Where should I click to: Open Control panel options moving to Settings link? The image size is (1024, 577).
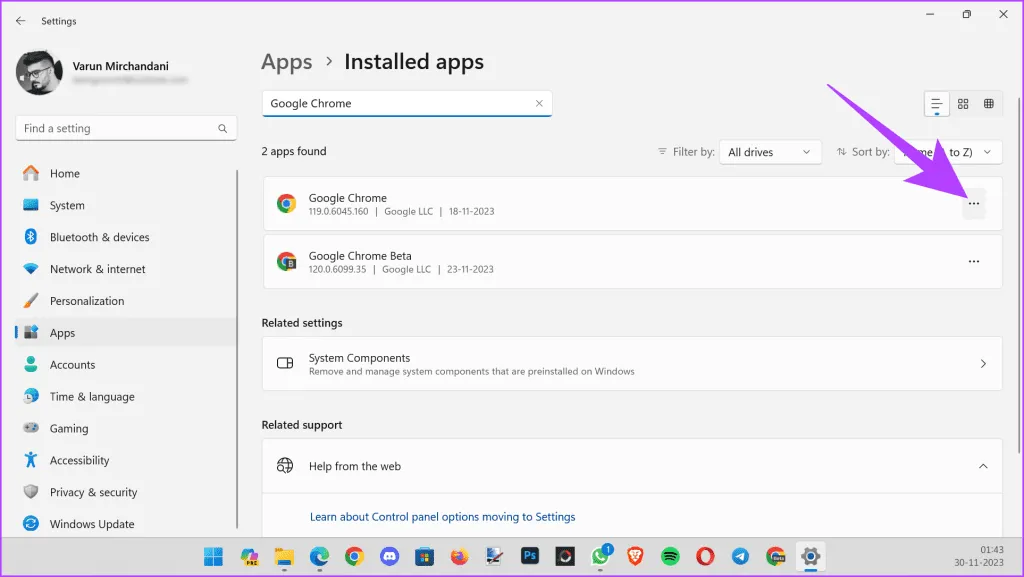pyautogui.click(x=442, y=517)
